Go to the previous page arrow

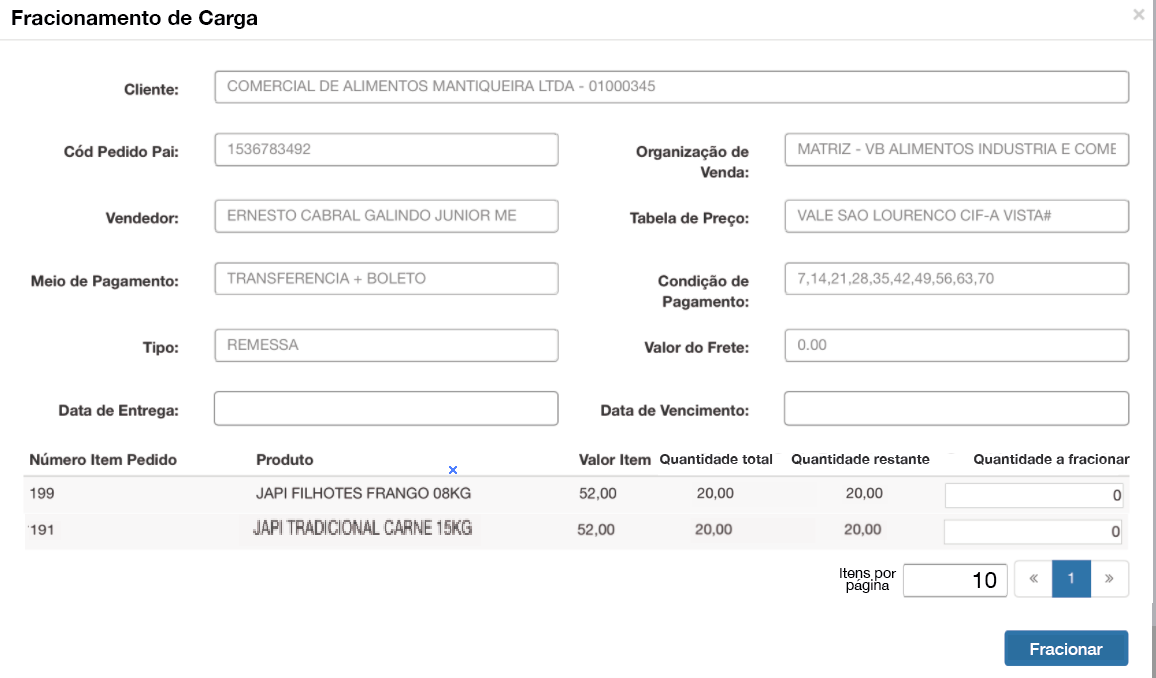tap(1034, 579)
